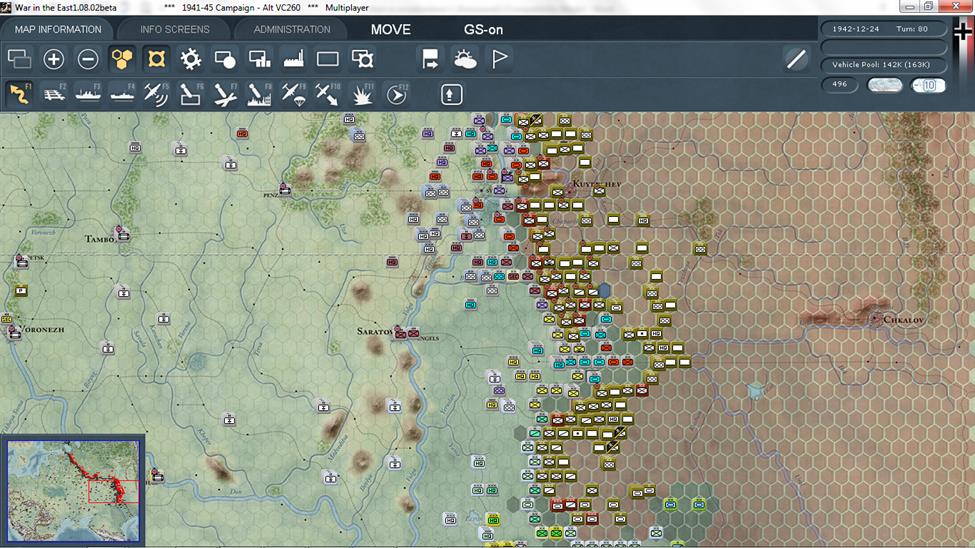The image size is (975, 548).
Task: Zoom in with the plus icon
Action: pos(53,59)
